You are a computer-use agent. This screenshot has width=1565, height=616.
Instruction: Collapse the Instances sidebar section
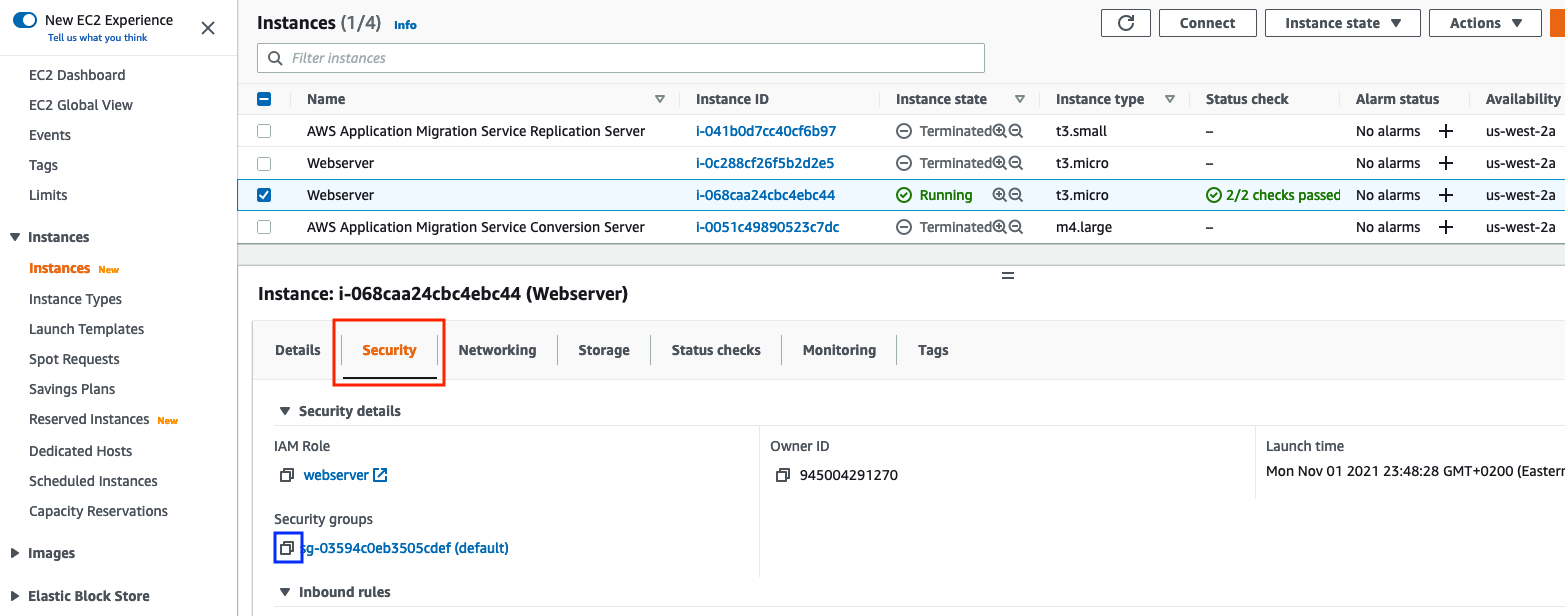pos(15,237)
